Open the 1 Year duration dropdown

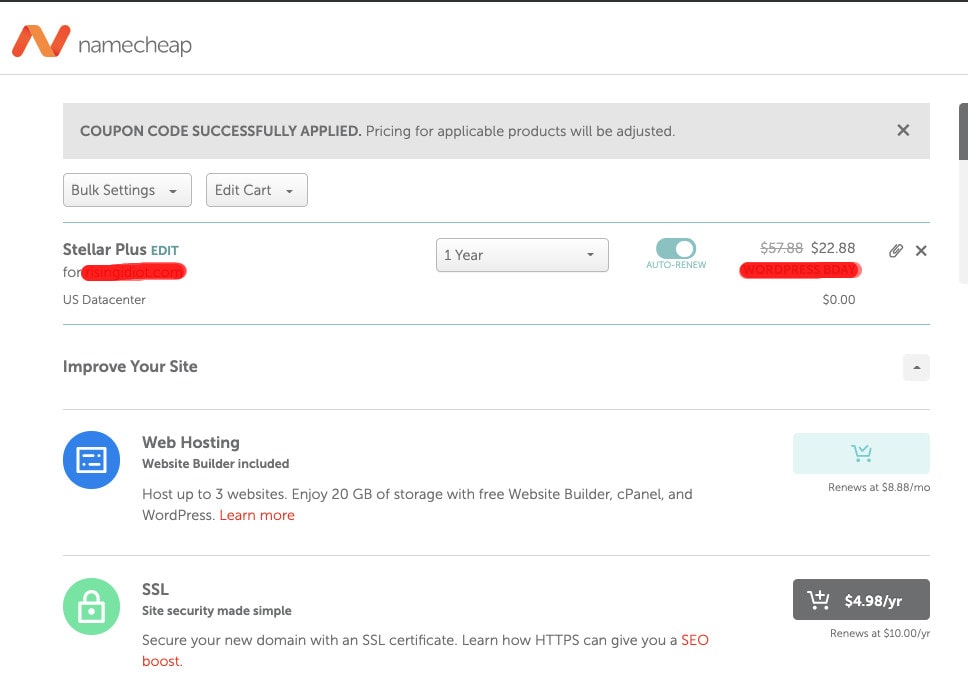[x=522, y=255]
